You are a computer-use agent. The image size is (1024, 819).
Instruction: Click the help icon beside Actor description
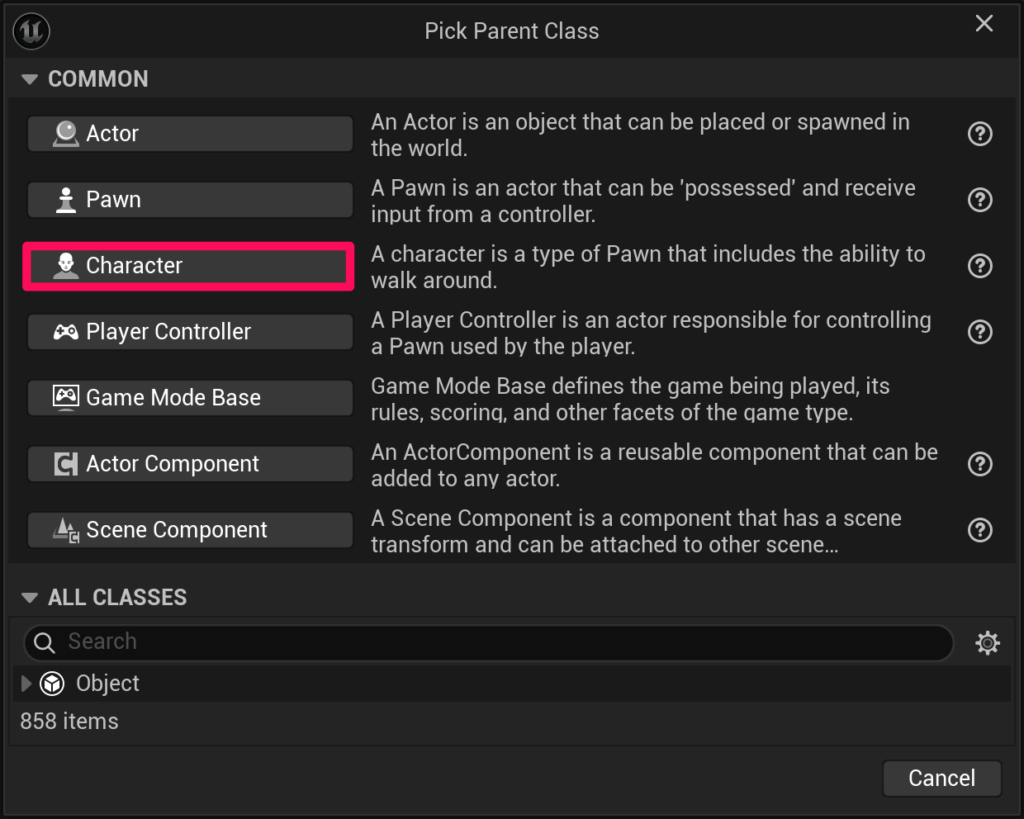tap(980, 134)
